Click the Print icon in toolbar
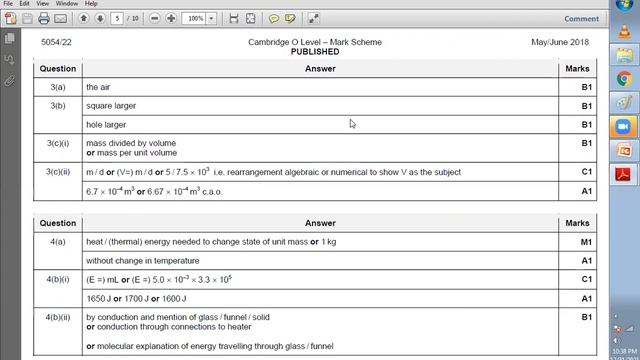The height and width of the screenshot is (360, 640). pos(44,19)
